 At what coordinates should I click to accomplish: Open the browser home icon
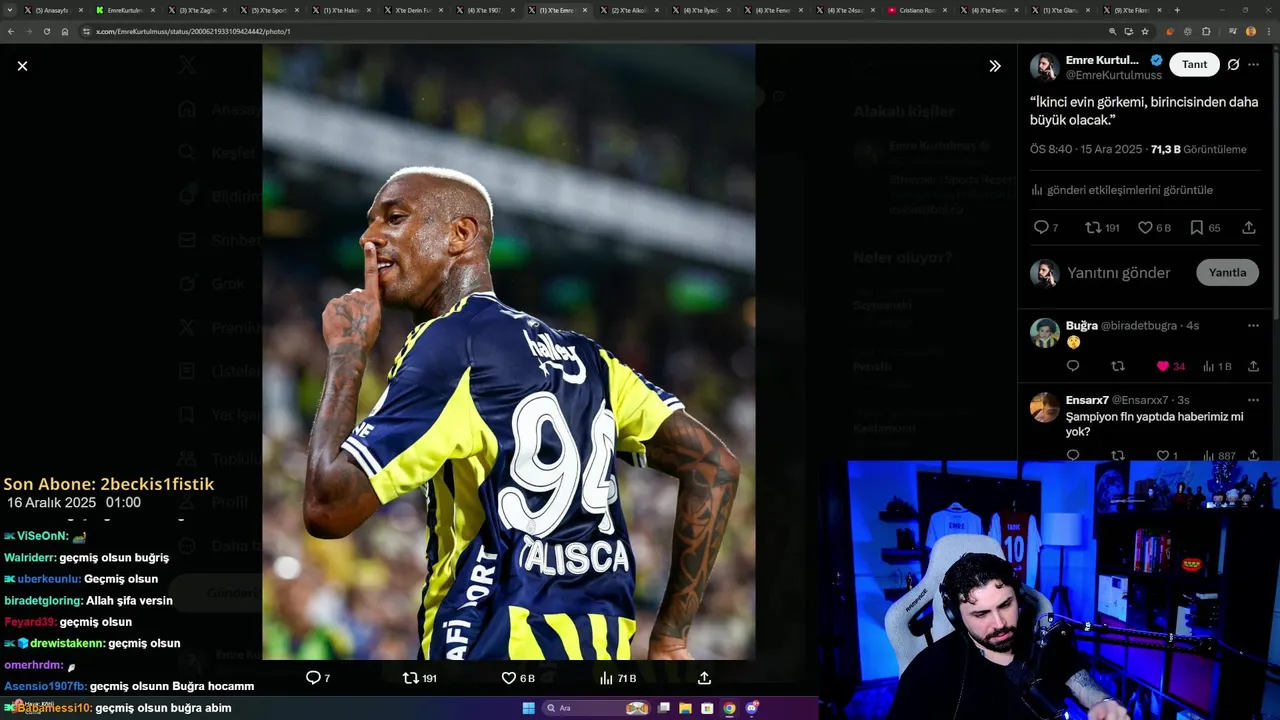coord(65,31)
